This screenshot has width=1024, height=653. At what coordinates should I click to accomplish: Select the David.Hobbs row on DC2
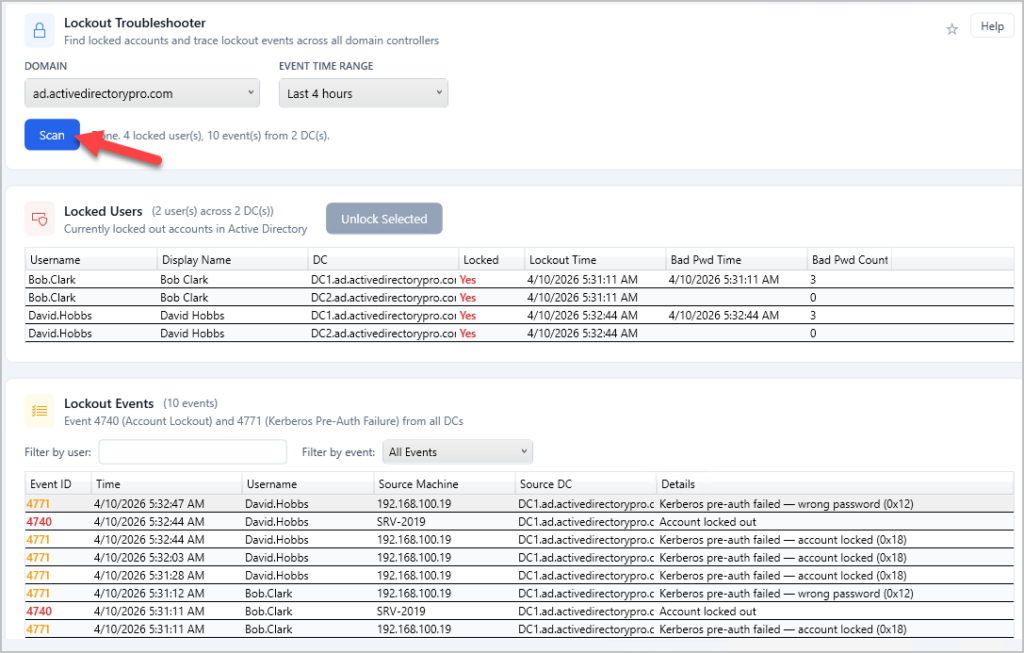point(519,334)
